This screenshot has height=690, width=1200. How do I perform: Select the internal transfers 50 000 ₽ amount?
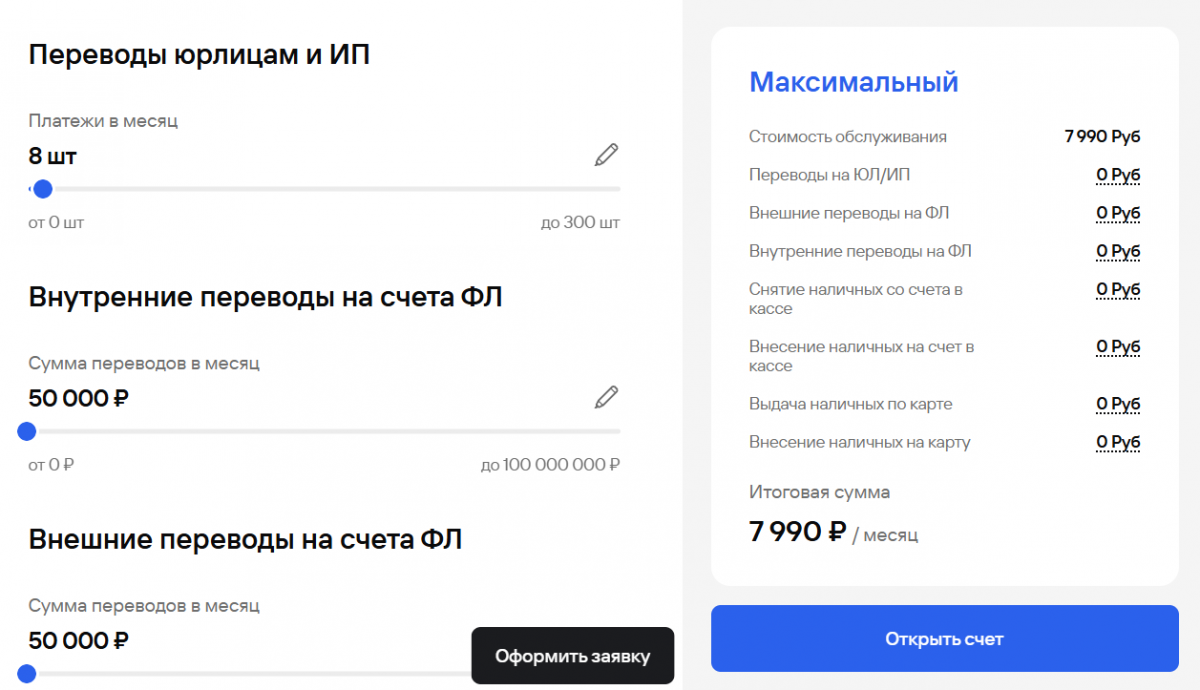tap(79, 398)
